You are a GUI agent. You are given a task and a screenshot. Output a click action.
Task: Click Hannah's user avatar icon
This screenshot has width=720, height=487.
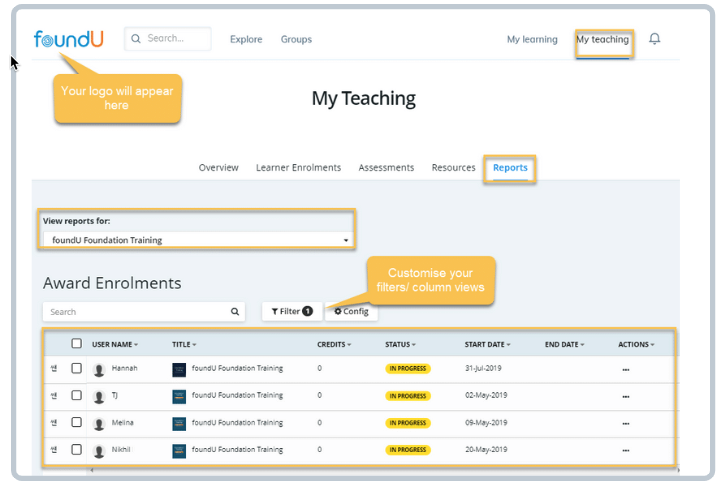[x=99, y=369]
